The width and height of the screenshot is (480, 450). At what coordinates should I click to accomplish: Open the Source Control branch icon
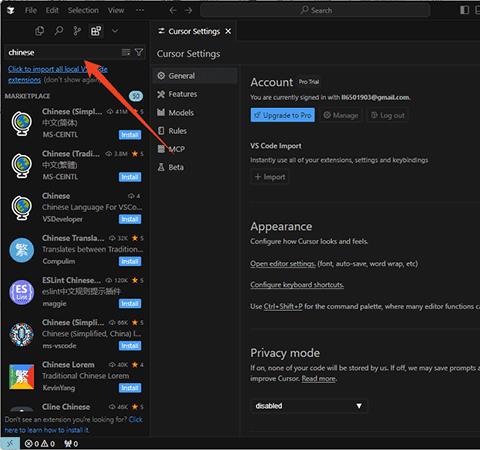click(77, 31)
